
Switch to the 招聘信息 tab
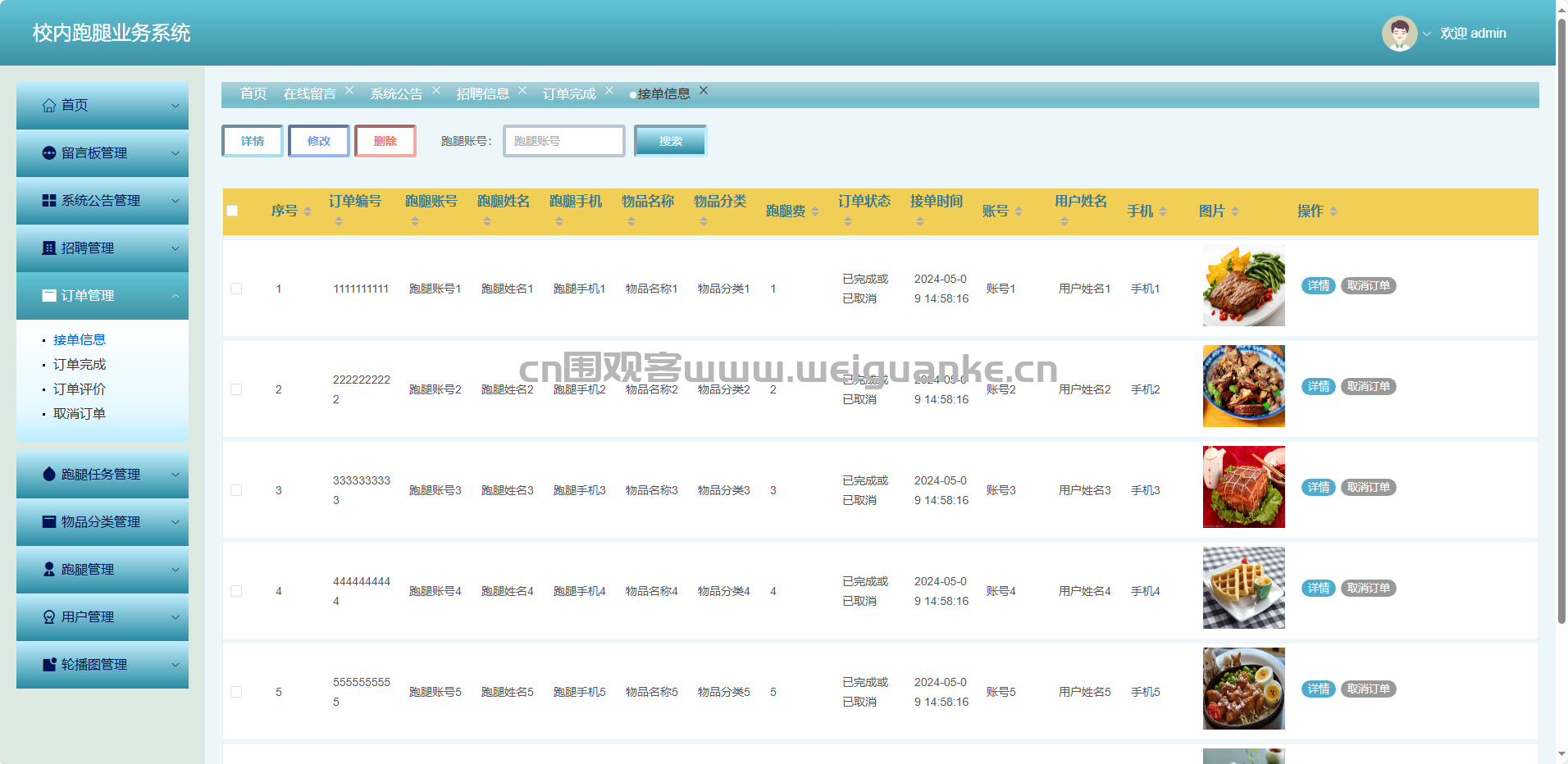click(482, 94)
